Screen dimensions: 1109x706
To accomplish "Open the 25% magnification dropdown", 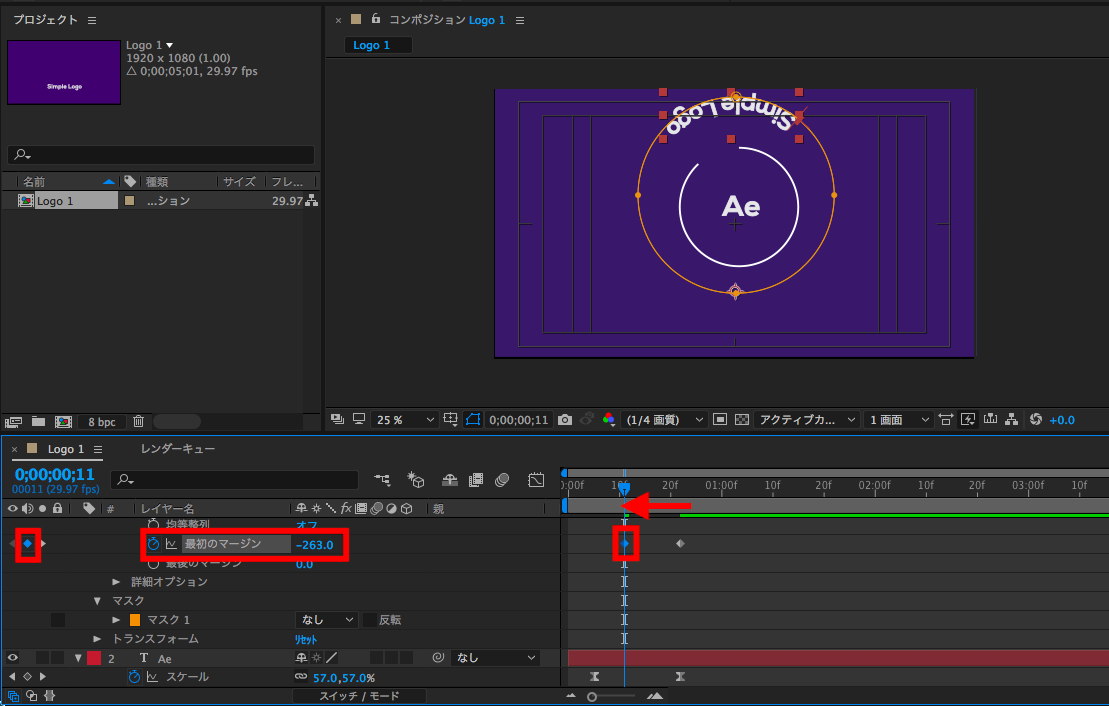I will click(x=405, y=420).
